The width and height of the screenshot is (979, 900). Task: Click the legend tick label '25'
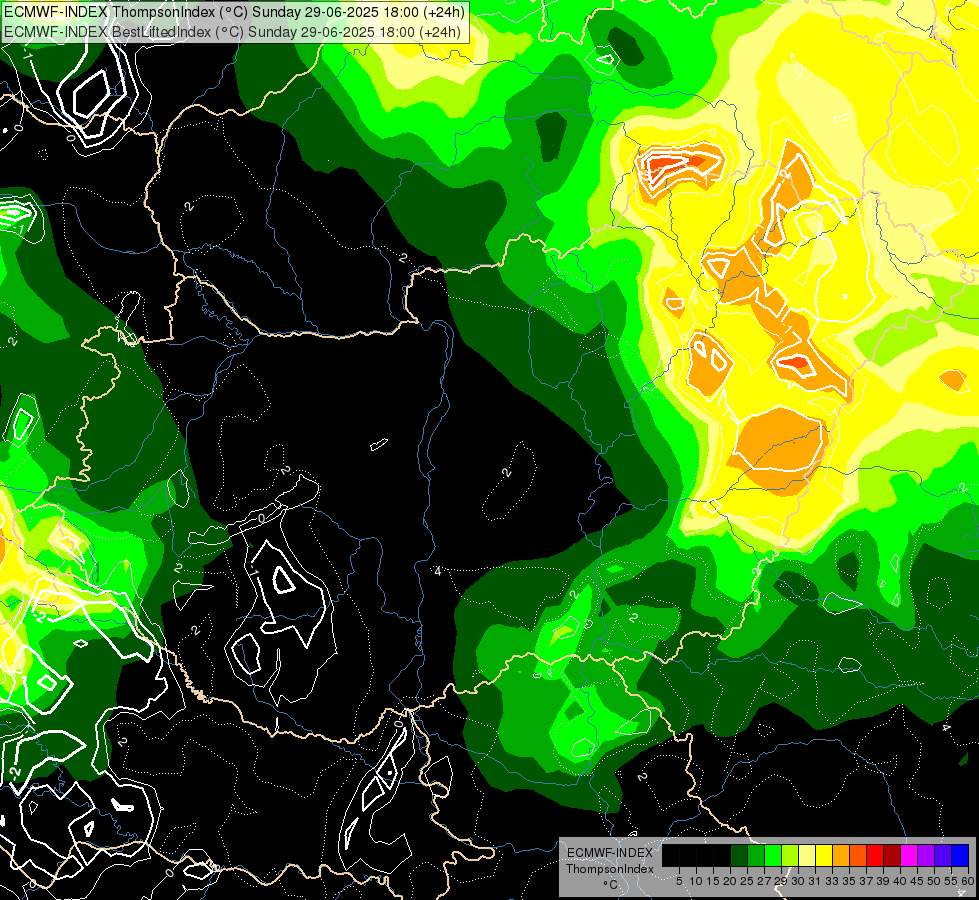coord(747,881)
